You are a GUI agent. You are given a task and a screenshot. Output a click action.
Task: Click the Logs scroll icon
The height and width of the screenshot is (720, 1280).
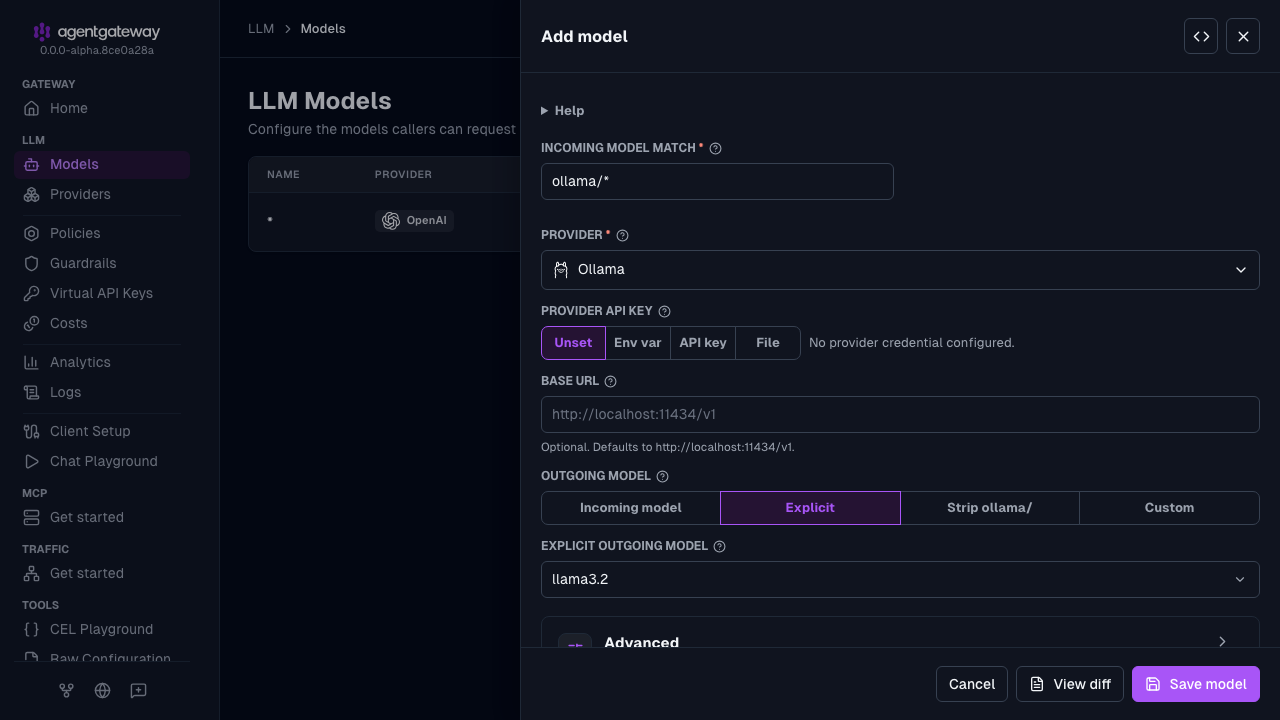[x=32, y=392]
